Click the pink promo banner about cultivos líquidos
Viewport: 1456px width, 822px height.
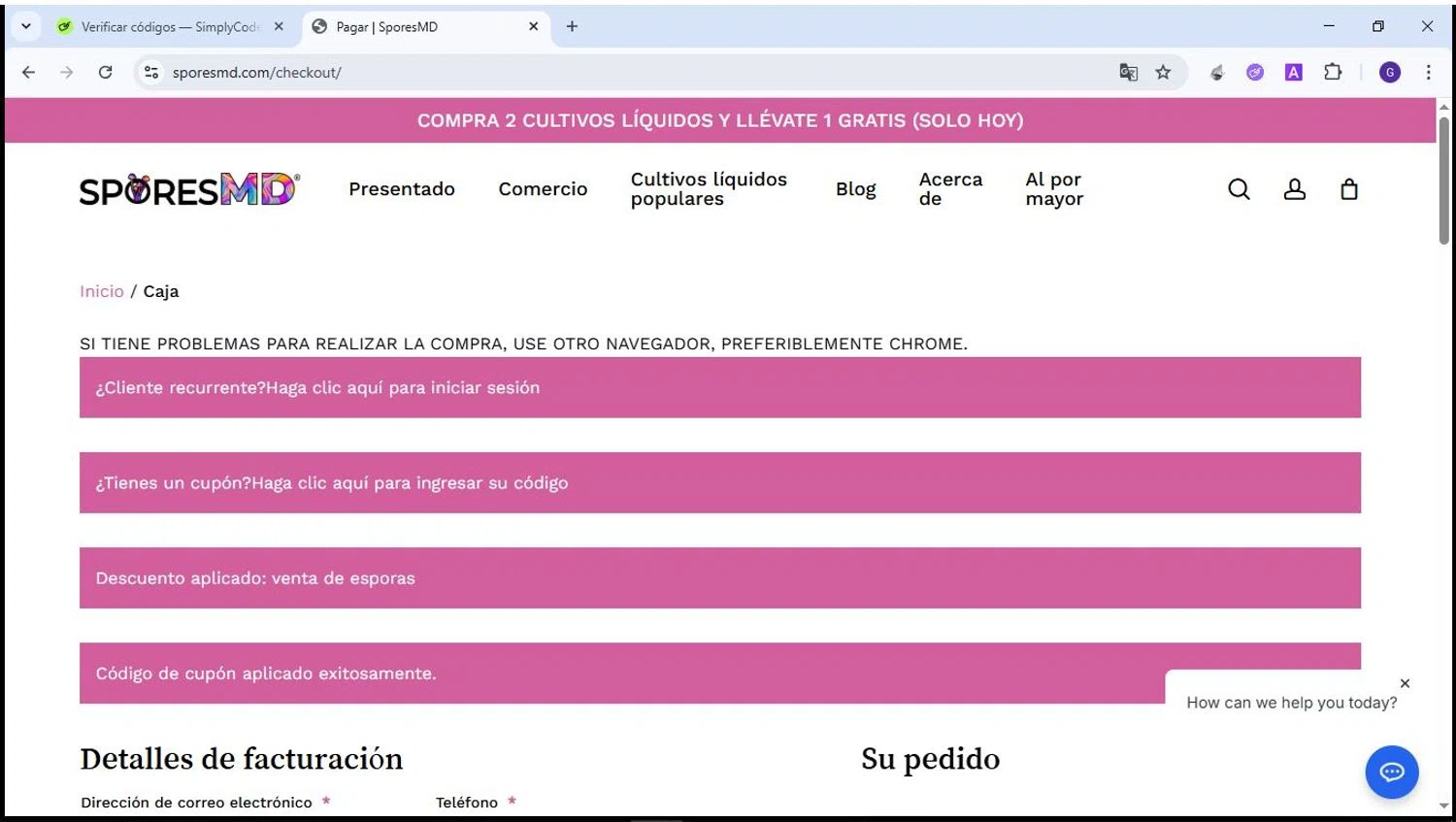[x=720, y=120]
